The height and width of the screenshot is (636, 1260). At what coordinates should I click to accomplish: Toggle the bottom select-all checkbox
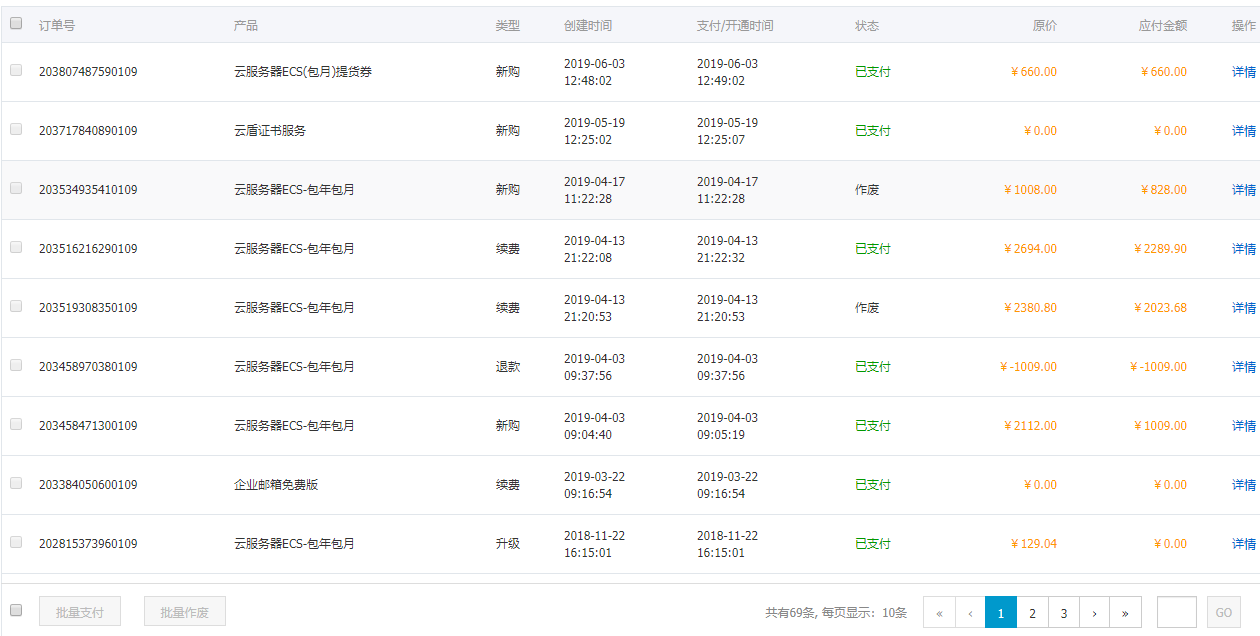pyautogui.click(x=16, y=610)
